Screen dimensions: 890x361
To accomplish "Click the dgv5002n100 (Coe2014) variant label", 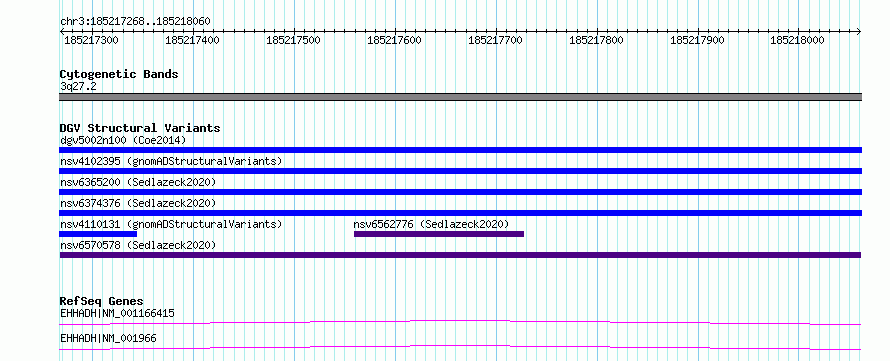I will [123, 140].
